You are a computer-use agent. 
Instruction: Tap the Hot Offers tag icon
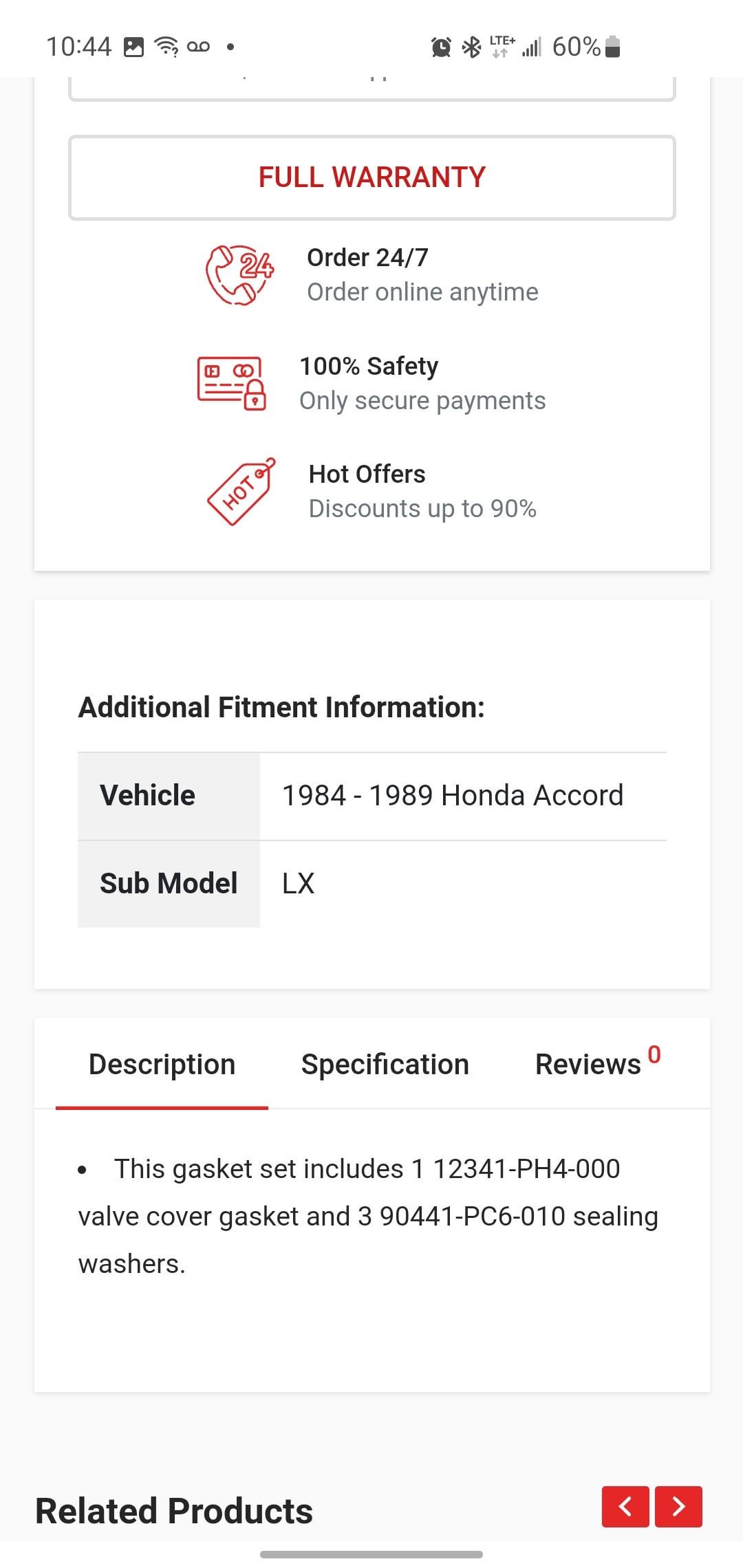click(x=241, y=492)
